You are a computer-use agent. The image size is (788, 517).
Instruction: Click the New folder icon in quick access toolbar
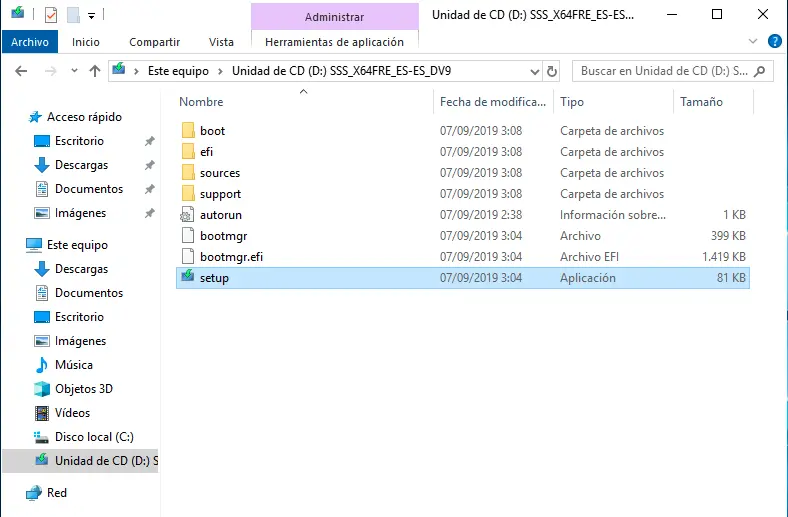point(73,15)
